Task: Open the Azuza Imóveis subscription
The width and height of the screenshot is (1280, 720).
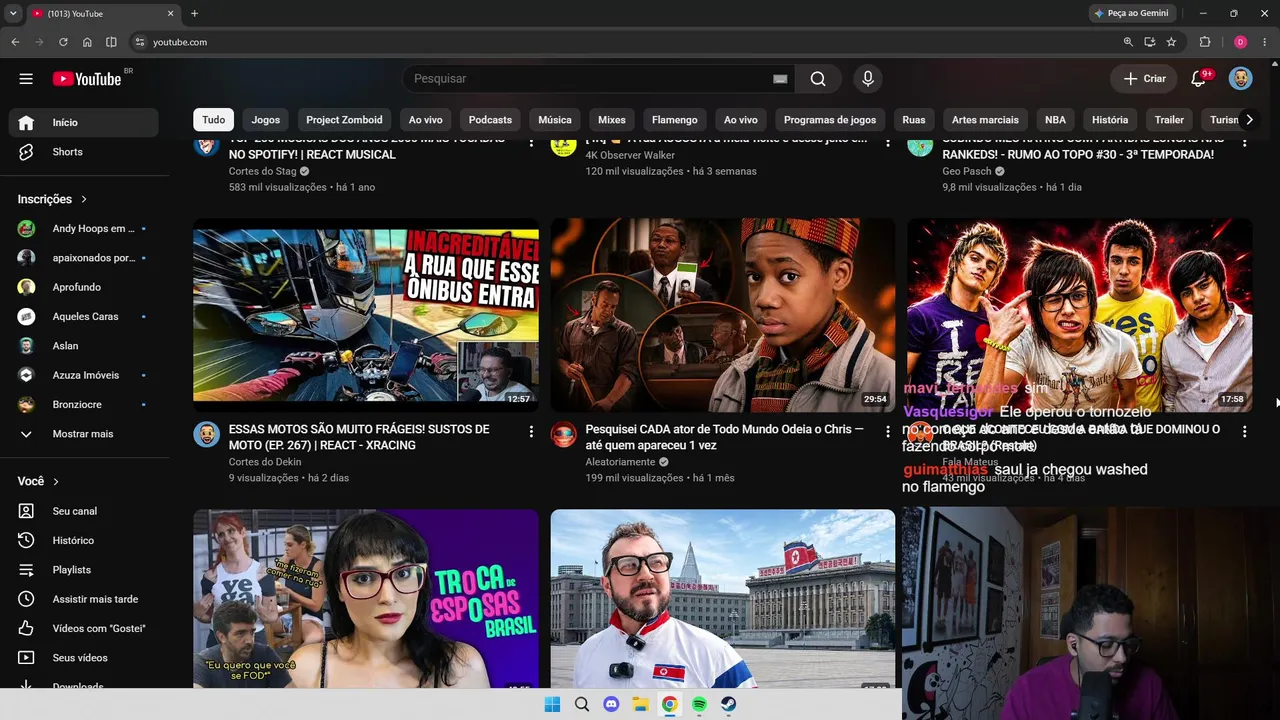Action: click(x=84, y=375)
